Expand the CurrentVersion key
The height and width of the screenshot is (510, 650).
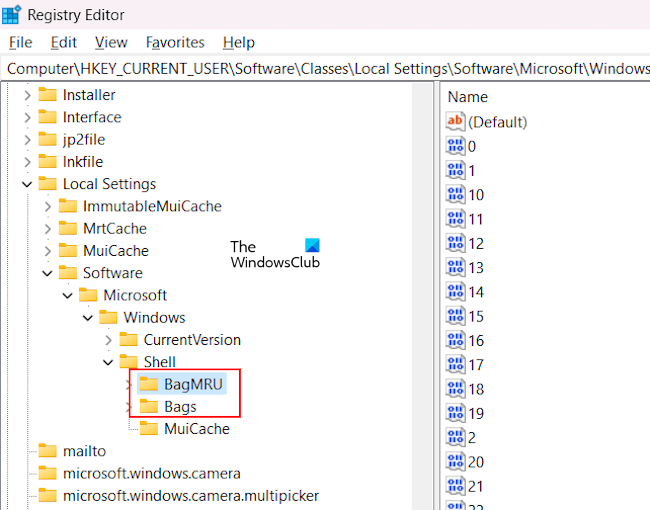click(109, 340)
